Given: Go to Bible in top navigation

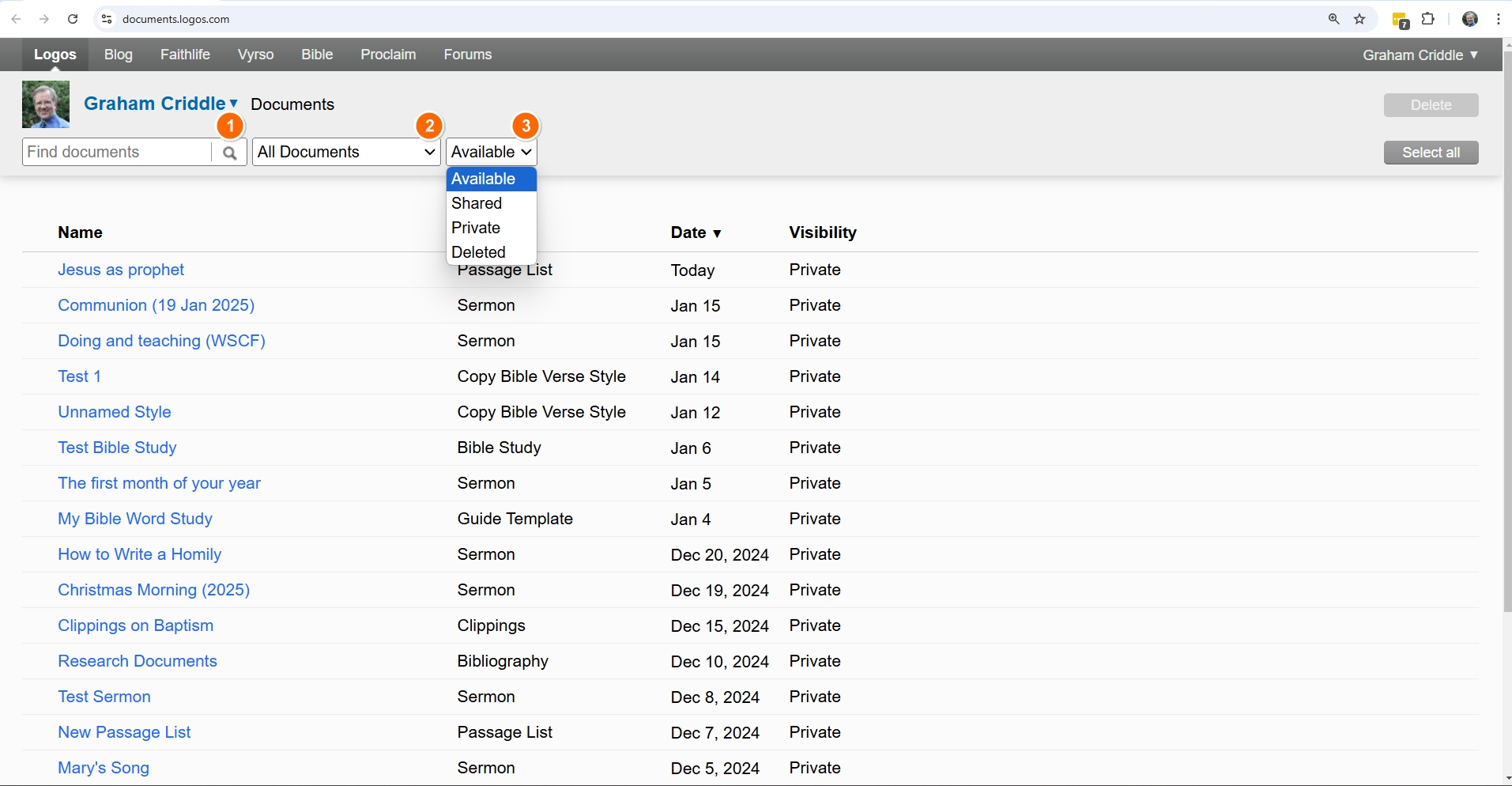Looking at the screenshot, I should coord(317,55).
